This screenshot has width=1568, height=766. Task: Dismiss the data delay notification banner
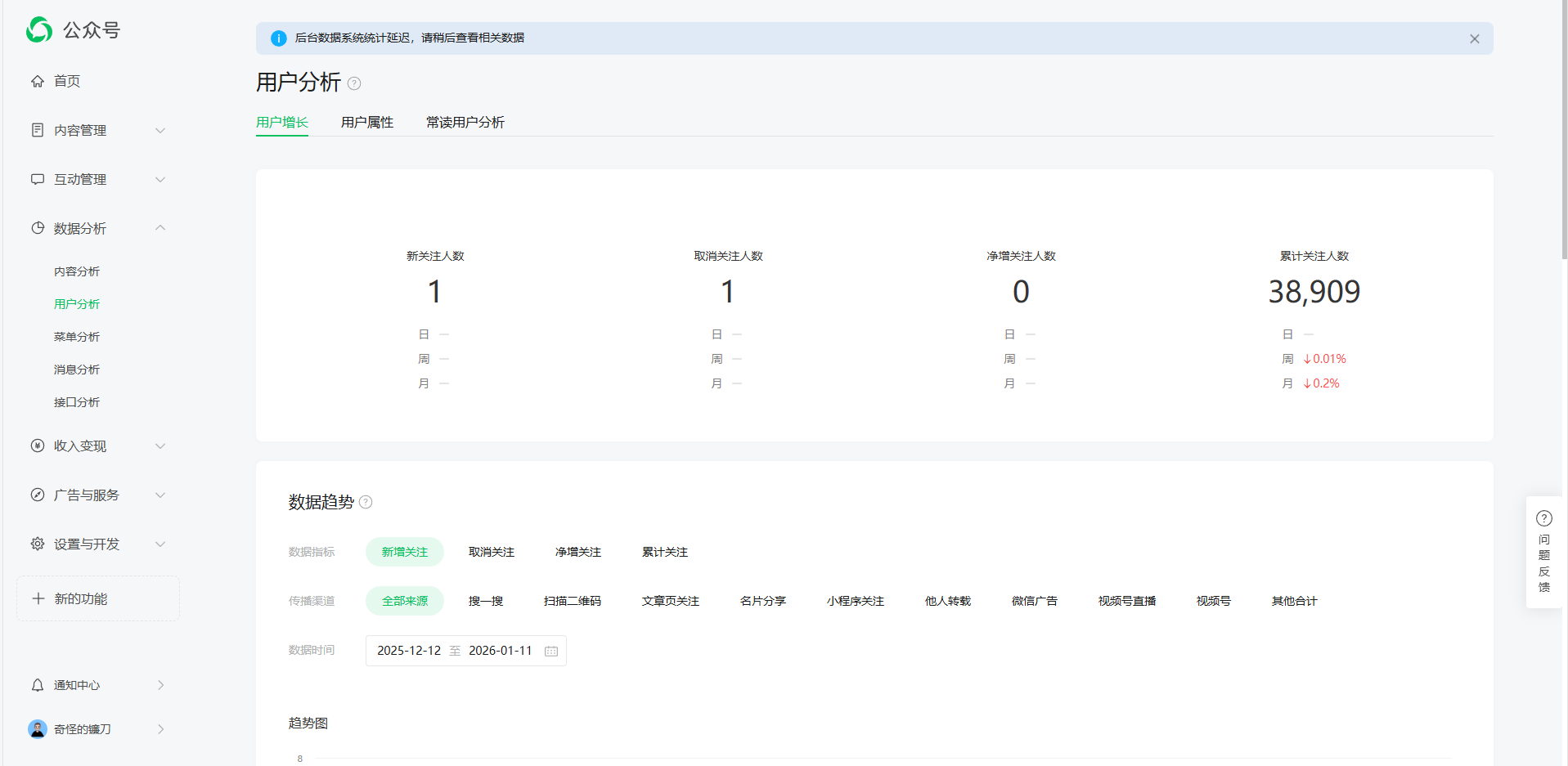(x=1474, y=38)
